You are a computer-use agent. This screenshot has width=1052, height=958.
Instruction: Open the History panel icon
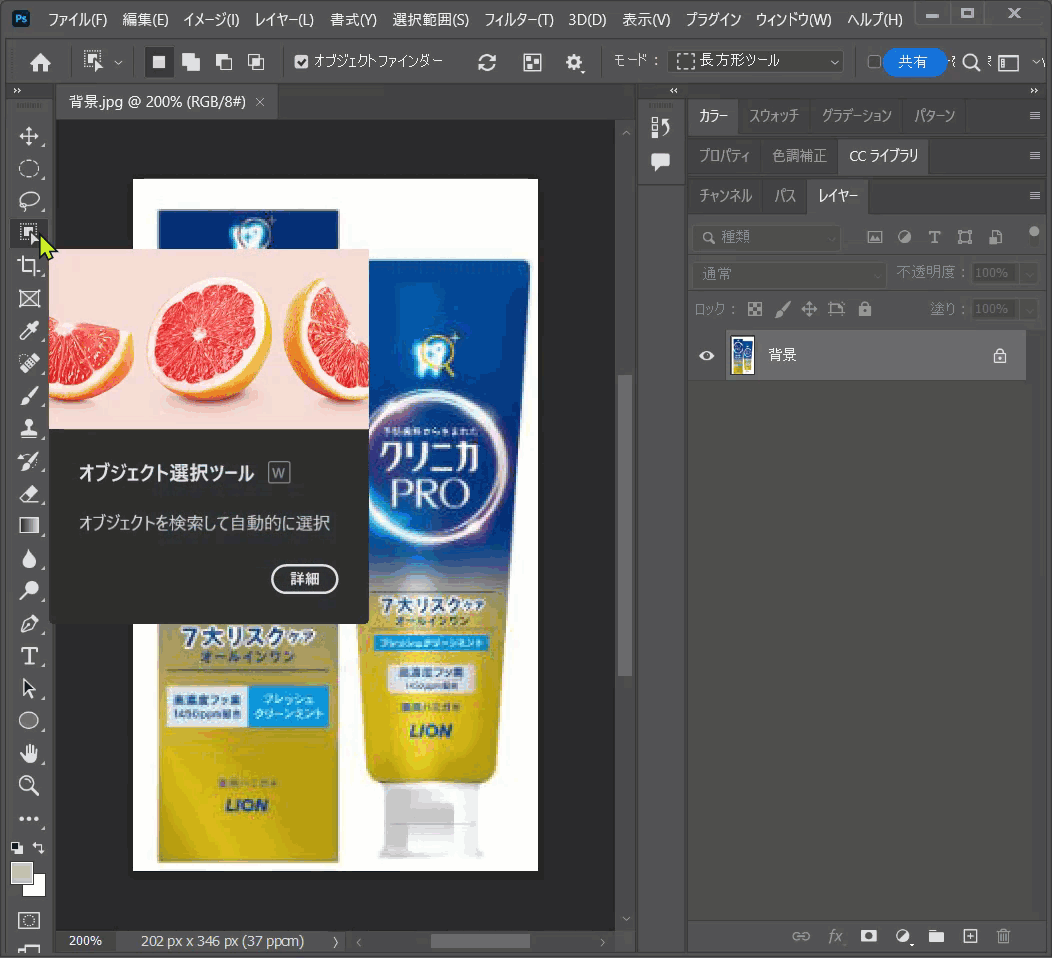pos(660,127)
